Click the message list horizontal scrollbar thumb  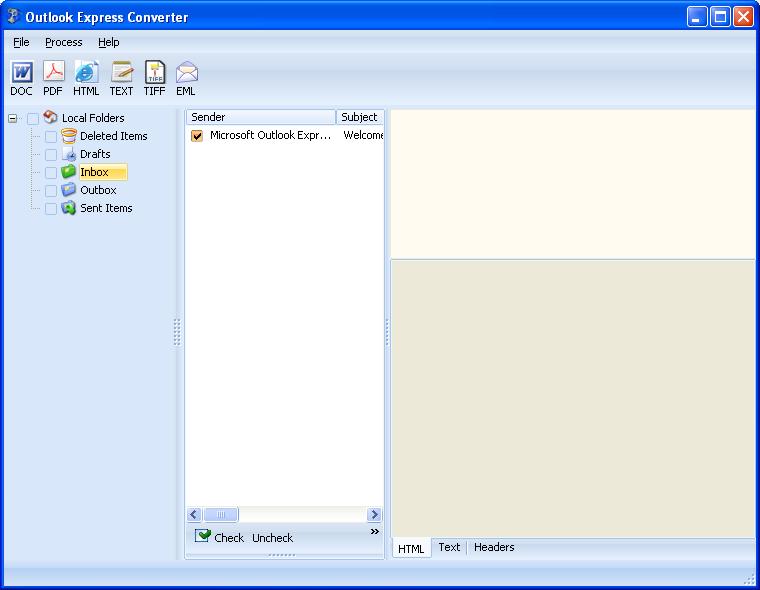coord(221,514)
